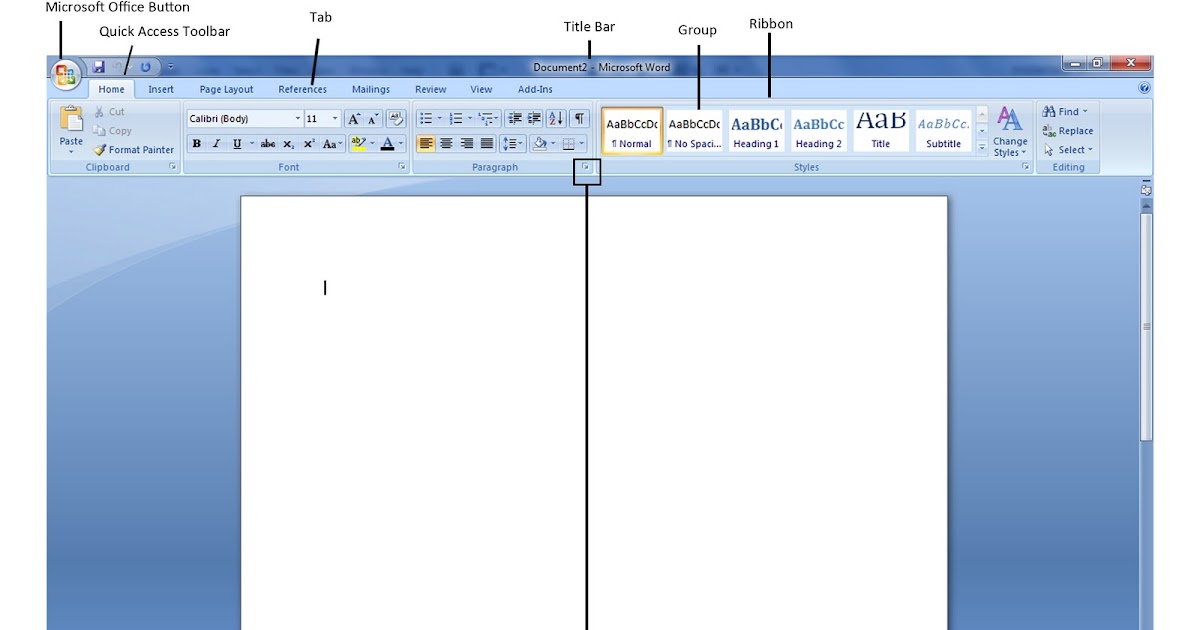Expand the Styles gallery More button
The image size is (1200, 630).
[x=981, y=149]
